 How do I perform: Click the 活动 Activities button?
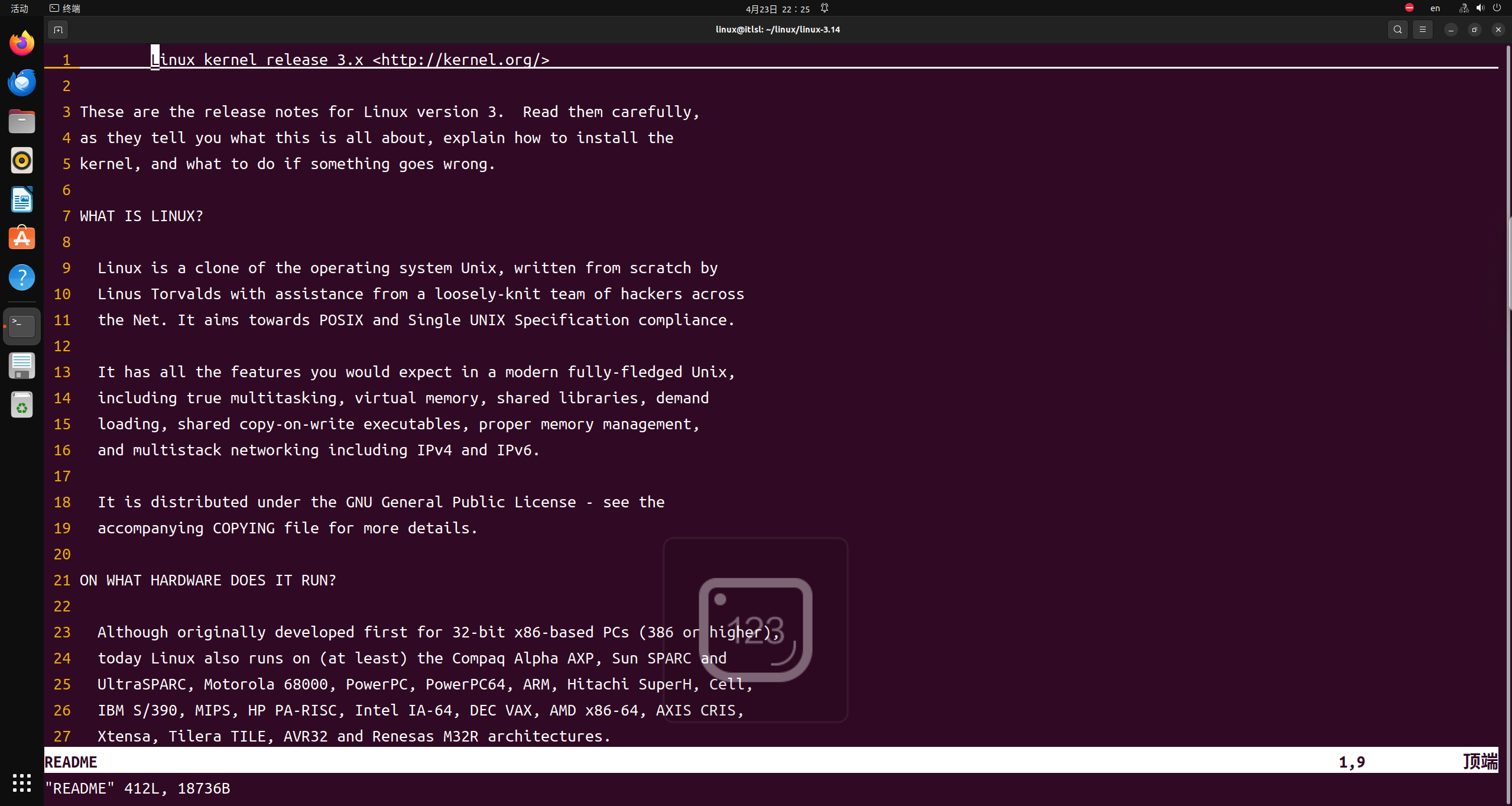point(20,8)
